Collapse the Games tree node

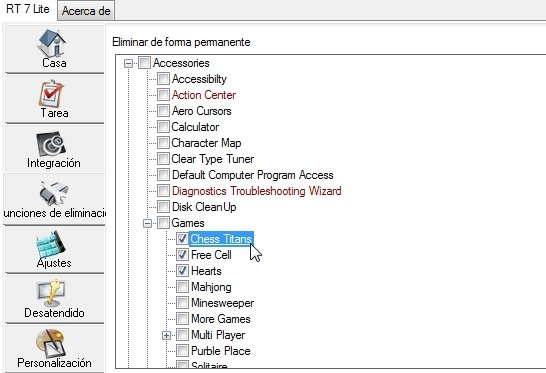[x=148, y=223]
